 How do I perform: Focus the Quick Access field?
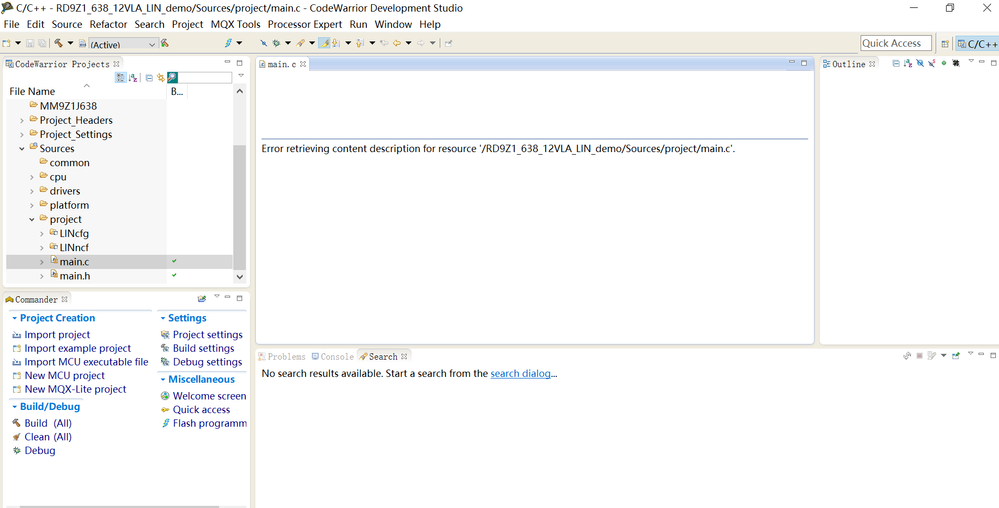[895, 43]
